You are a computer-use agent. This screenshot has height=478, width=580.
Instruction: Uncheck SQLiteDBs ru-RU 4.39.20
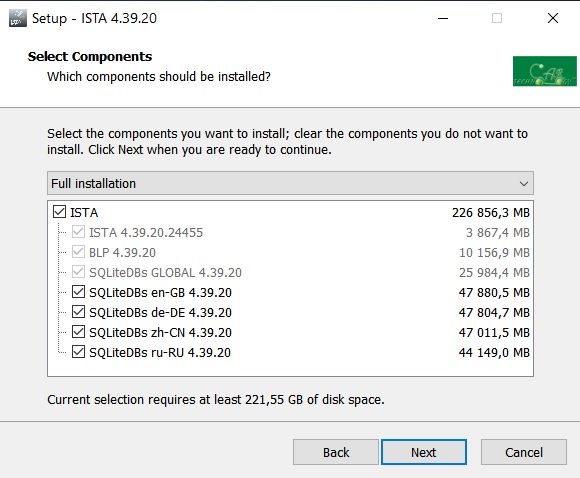coord(78,352)
